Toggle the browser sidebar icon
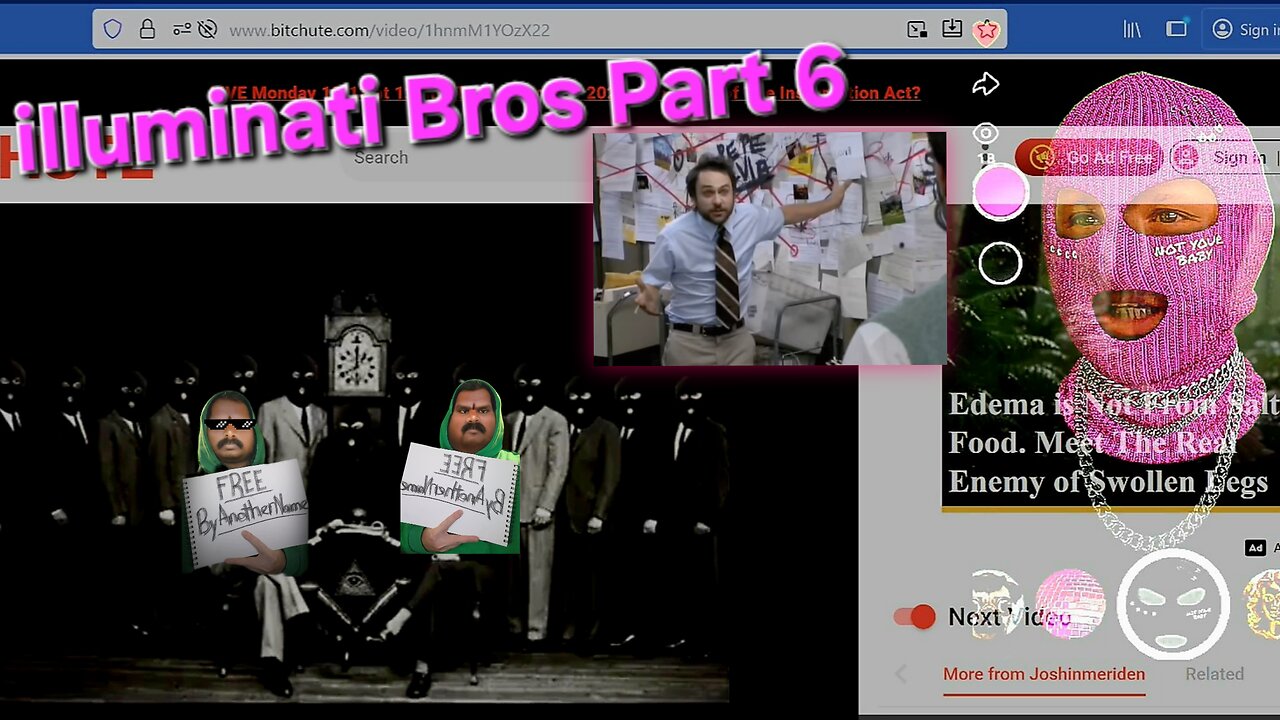Screen dimensions: 1280x720 click(x=1177, y=30)
